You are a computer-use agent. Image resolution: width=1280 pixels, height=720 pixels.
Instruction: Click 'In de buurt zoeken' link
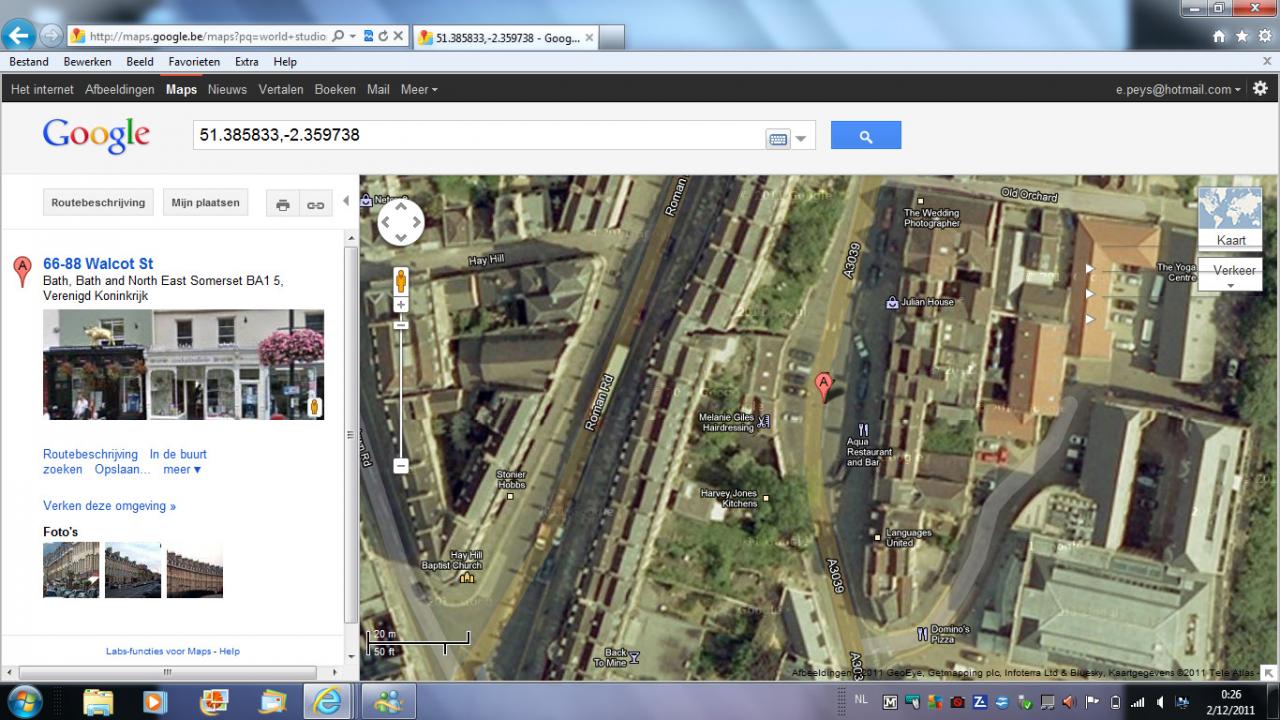pos(125,462)
